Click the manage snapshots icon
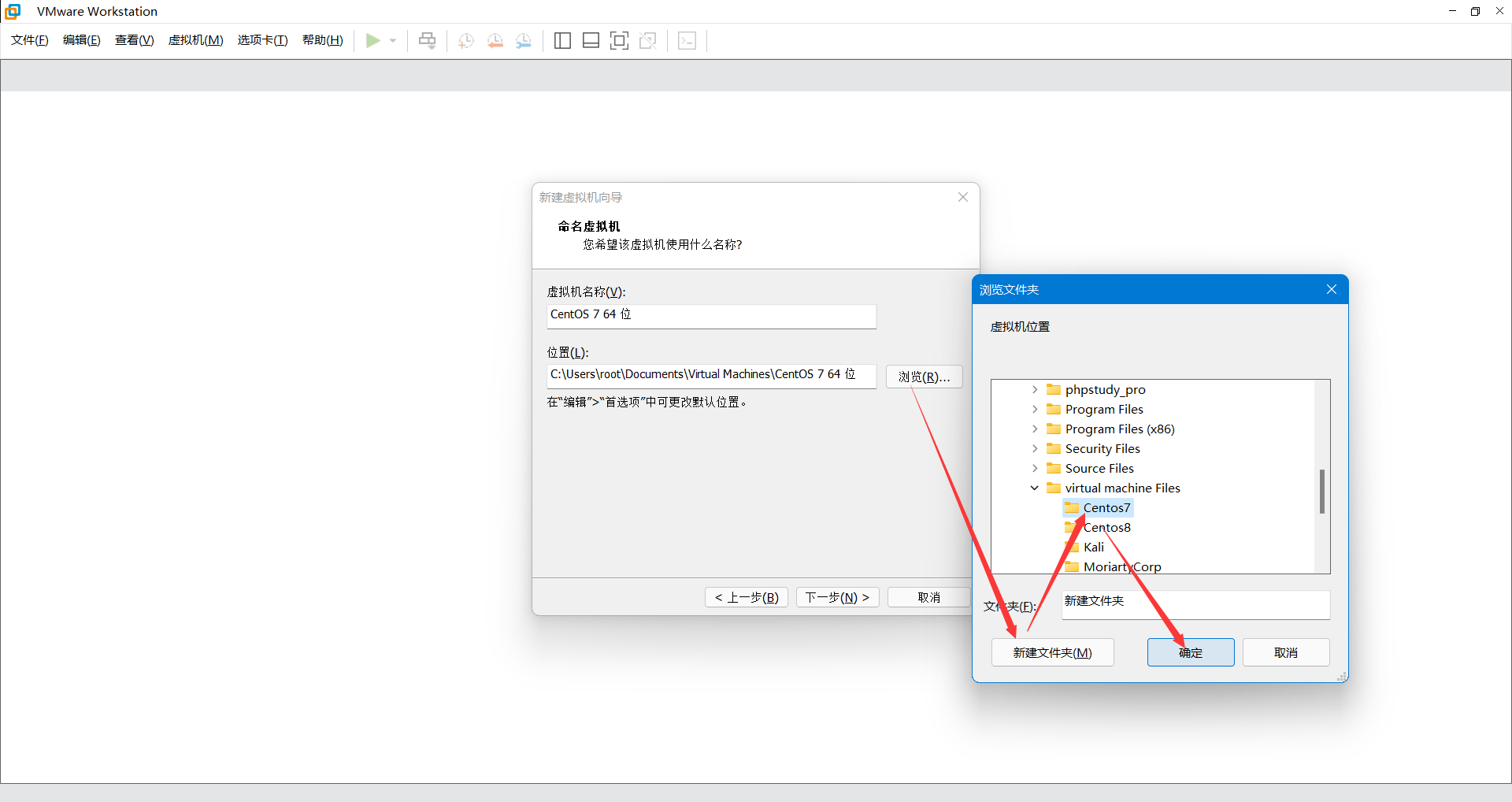 524,40
